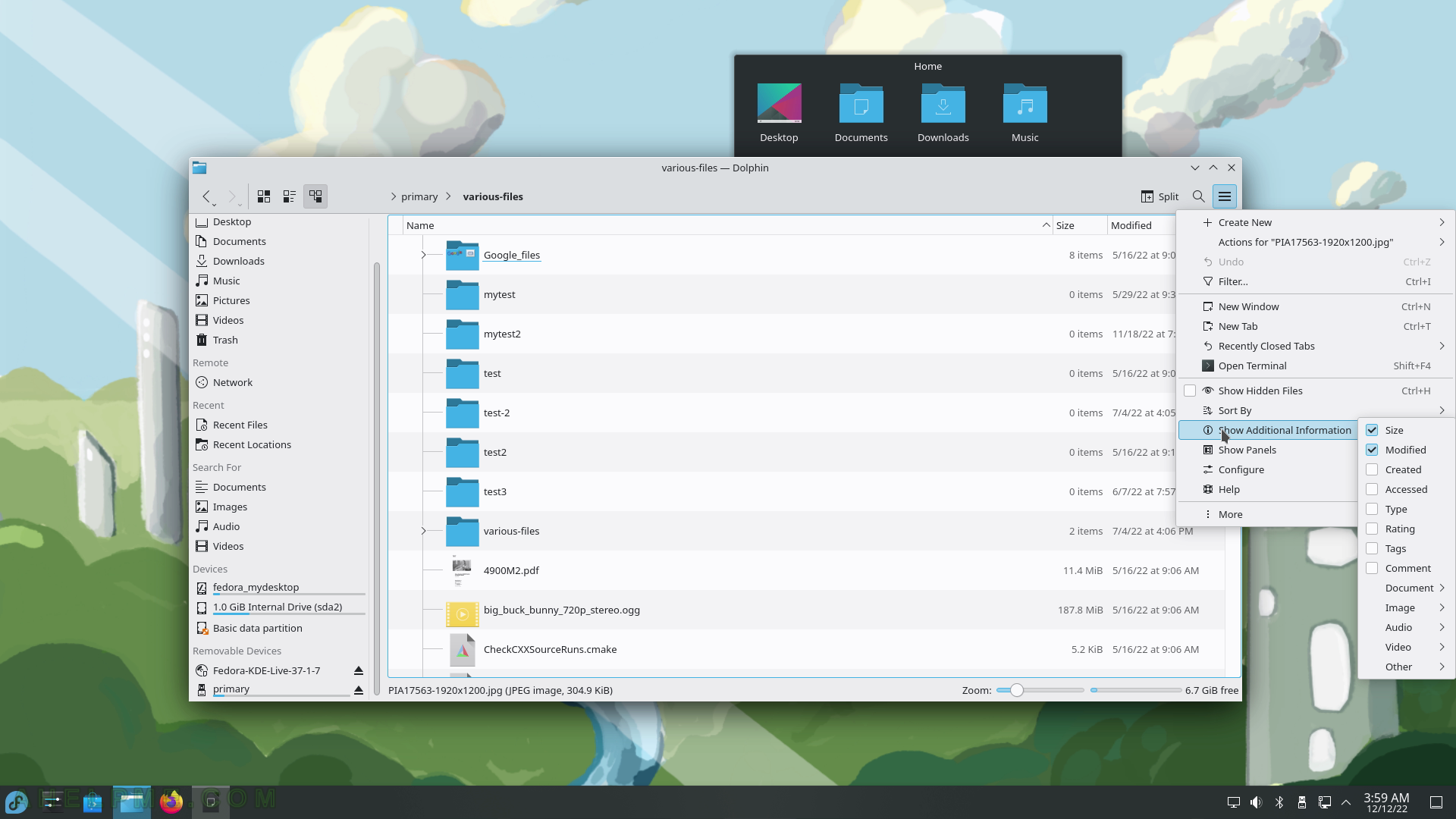Image resolution: width=1456 pixels, height=819 pixels.
Task: Enable the Type column checkbox
Action: [x=1372, y=509]
